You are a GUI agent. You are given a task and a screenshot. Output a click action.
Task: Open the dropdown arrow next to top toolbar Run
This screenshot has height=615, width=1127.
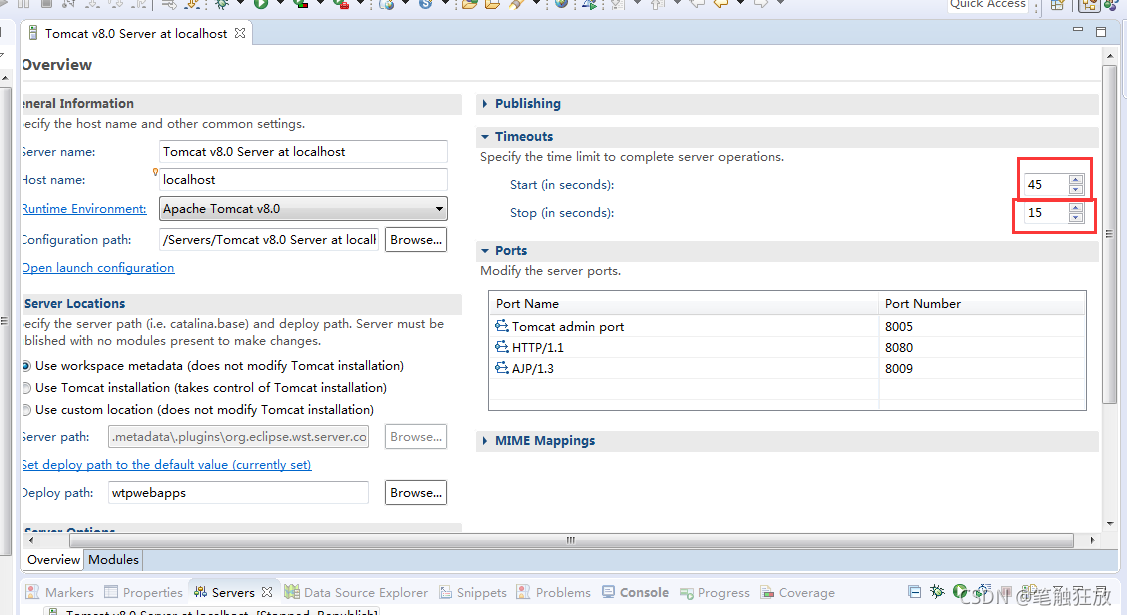click(280, 4)
